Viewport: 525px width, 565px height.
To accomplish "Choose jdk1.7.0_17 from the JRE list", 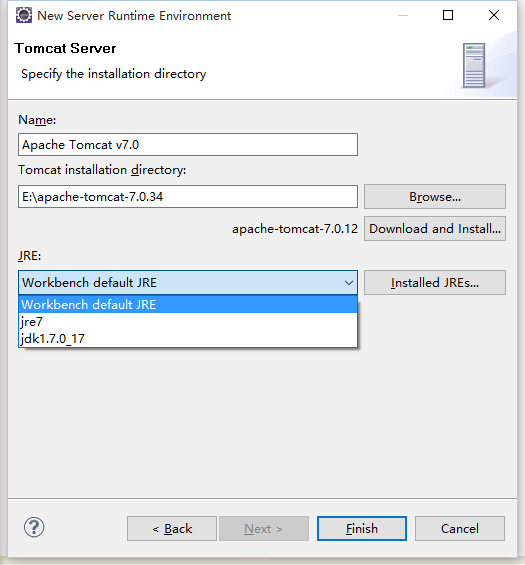I will click(x=188, y=338).
